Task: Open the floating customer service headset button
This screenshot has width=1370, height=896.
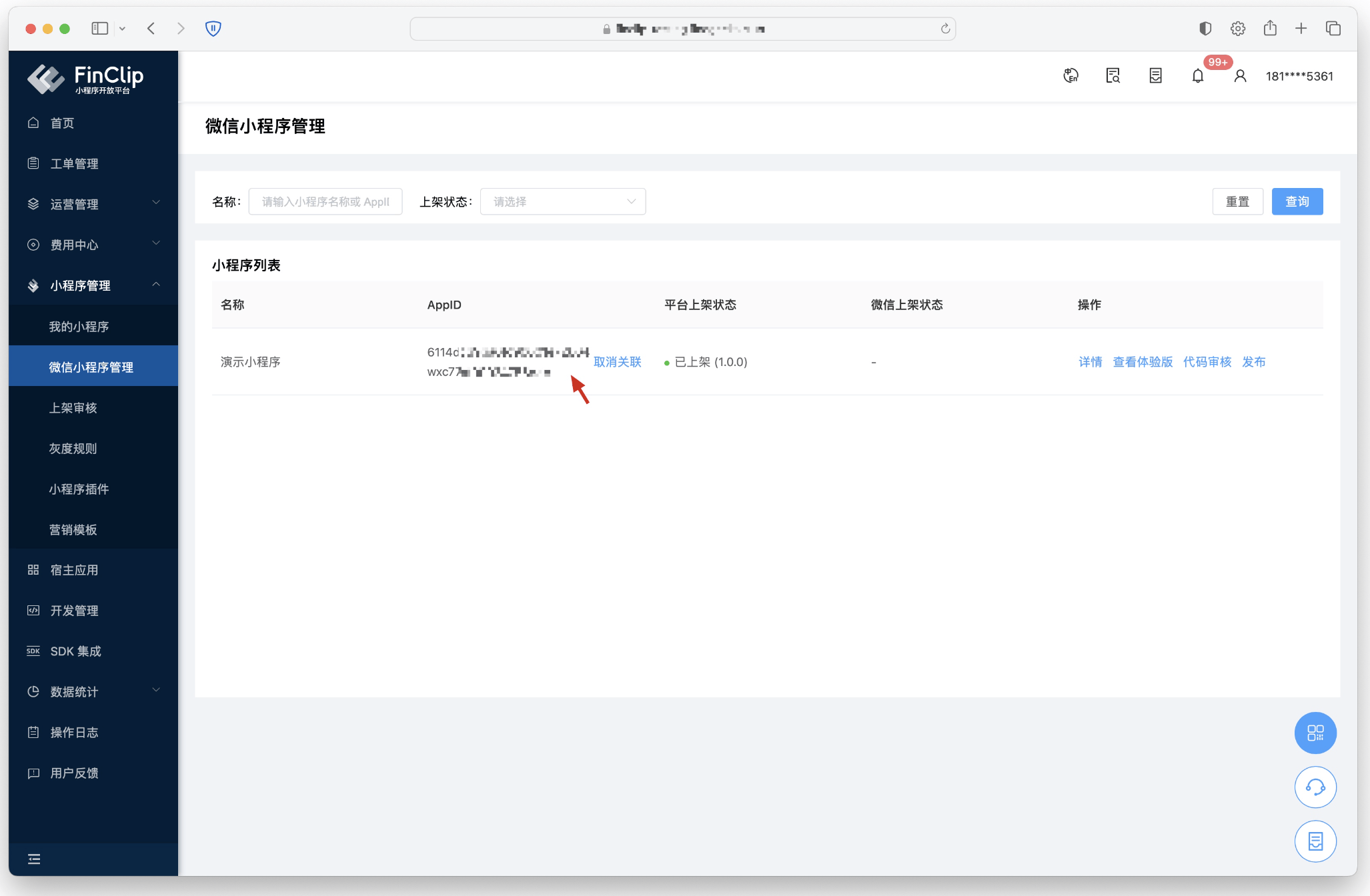Action: [1315, 787]
